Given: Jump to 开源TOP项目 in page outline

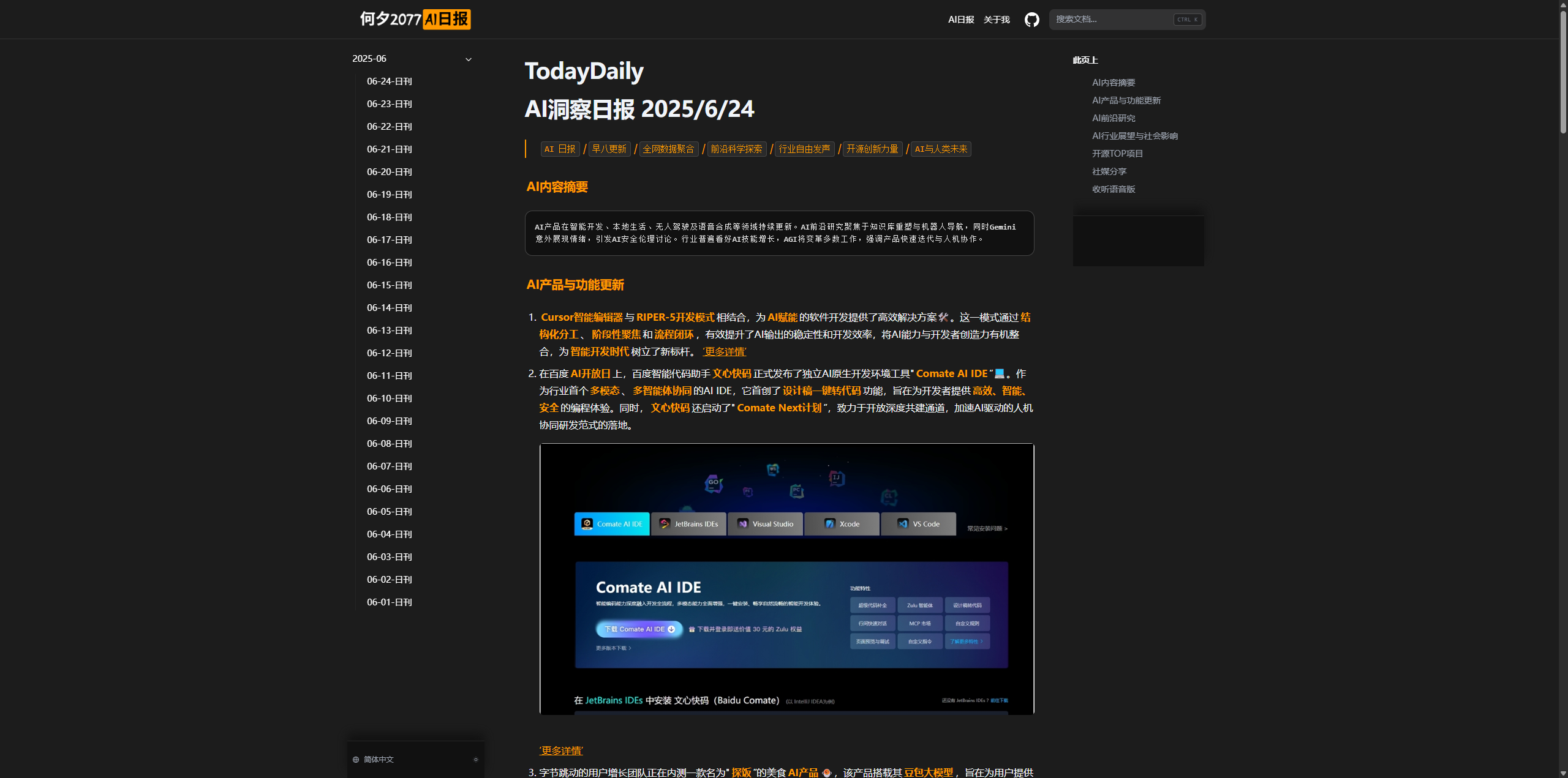Looking at the screenshot, I should [1117, 154].
